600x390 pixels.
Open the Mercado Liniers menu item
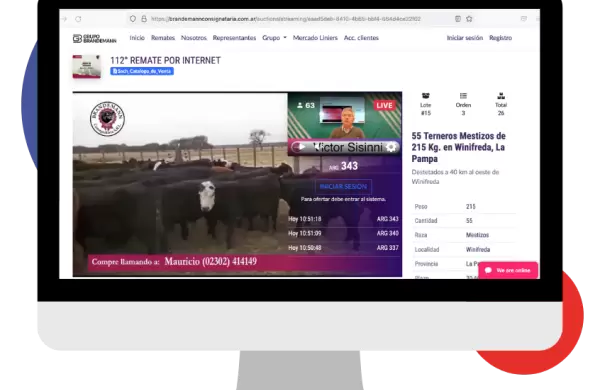click(x=315, y=38)
